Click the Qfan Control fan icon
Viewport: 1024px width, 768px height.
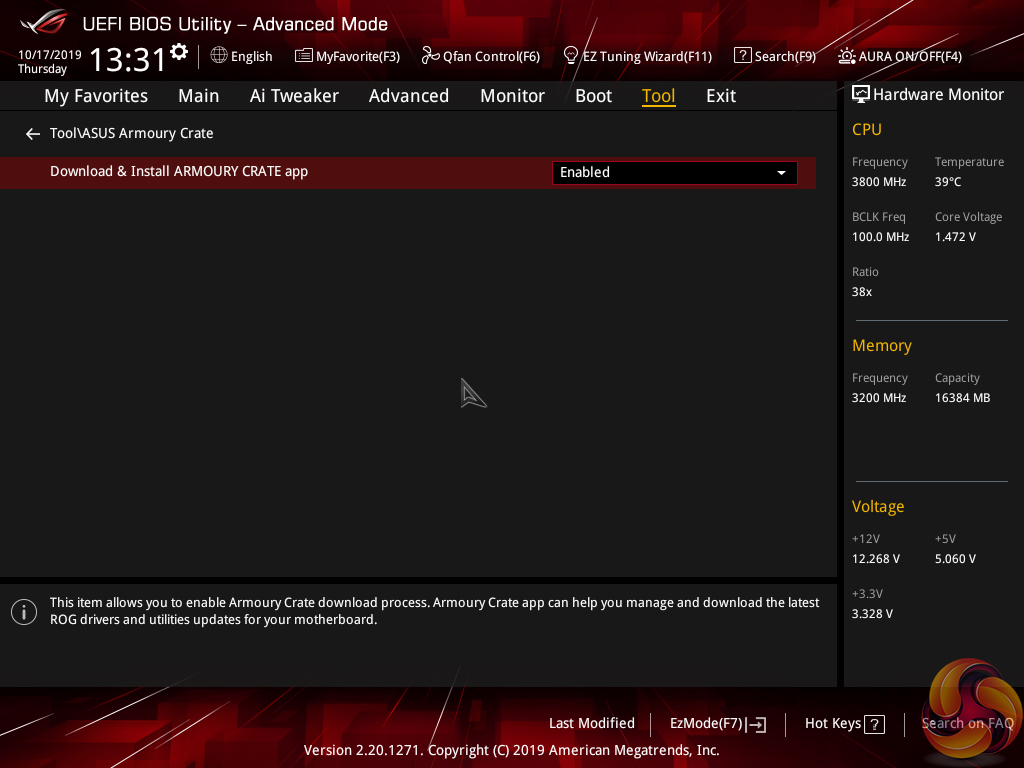coord(430,56)
